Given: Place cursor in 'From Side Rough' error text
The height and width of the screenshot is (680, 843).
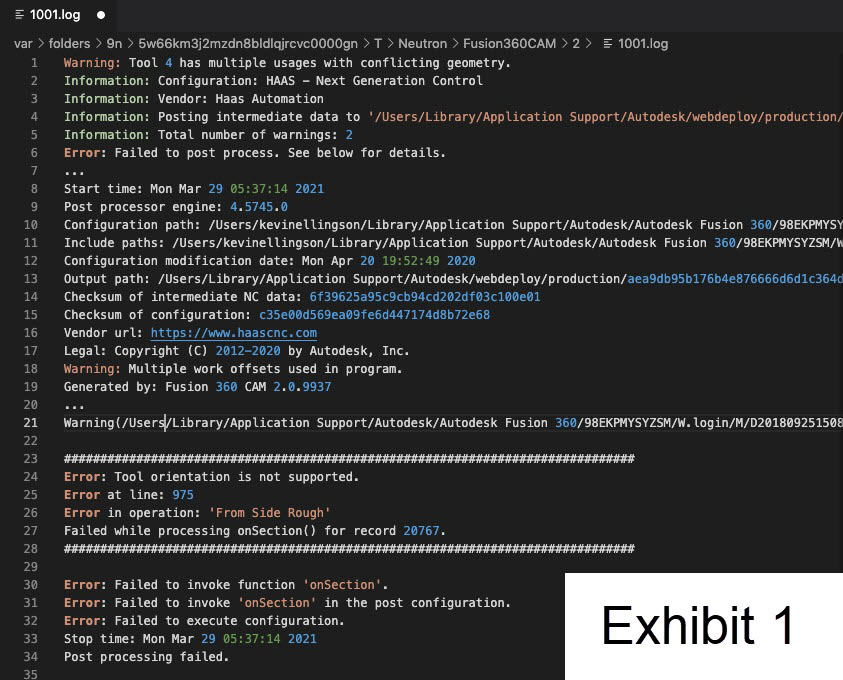Looking at the screenshot, I should pos(268,513).
